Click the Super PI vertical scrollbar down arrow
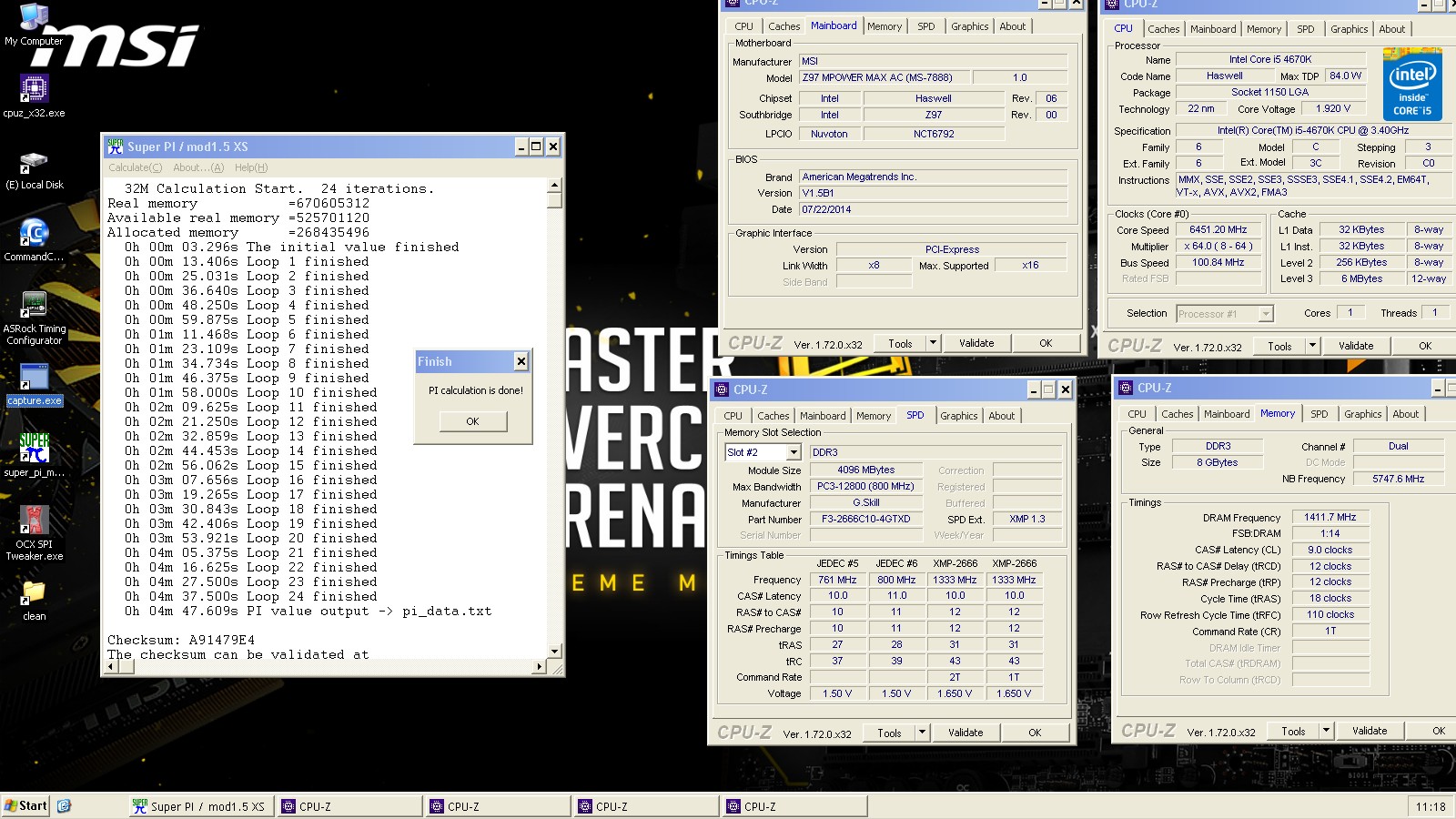 [x=554, y=651]
